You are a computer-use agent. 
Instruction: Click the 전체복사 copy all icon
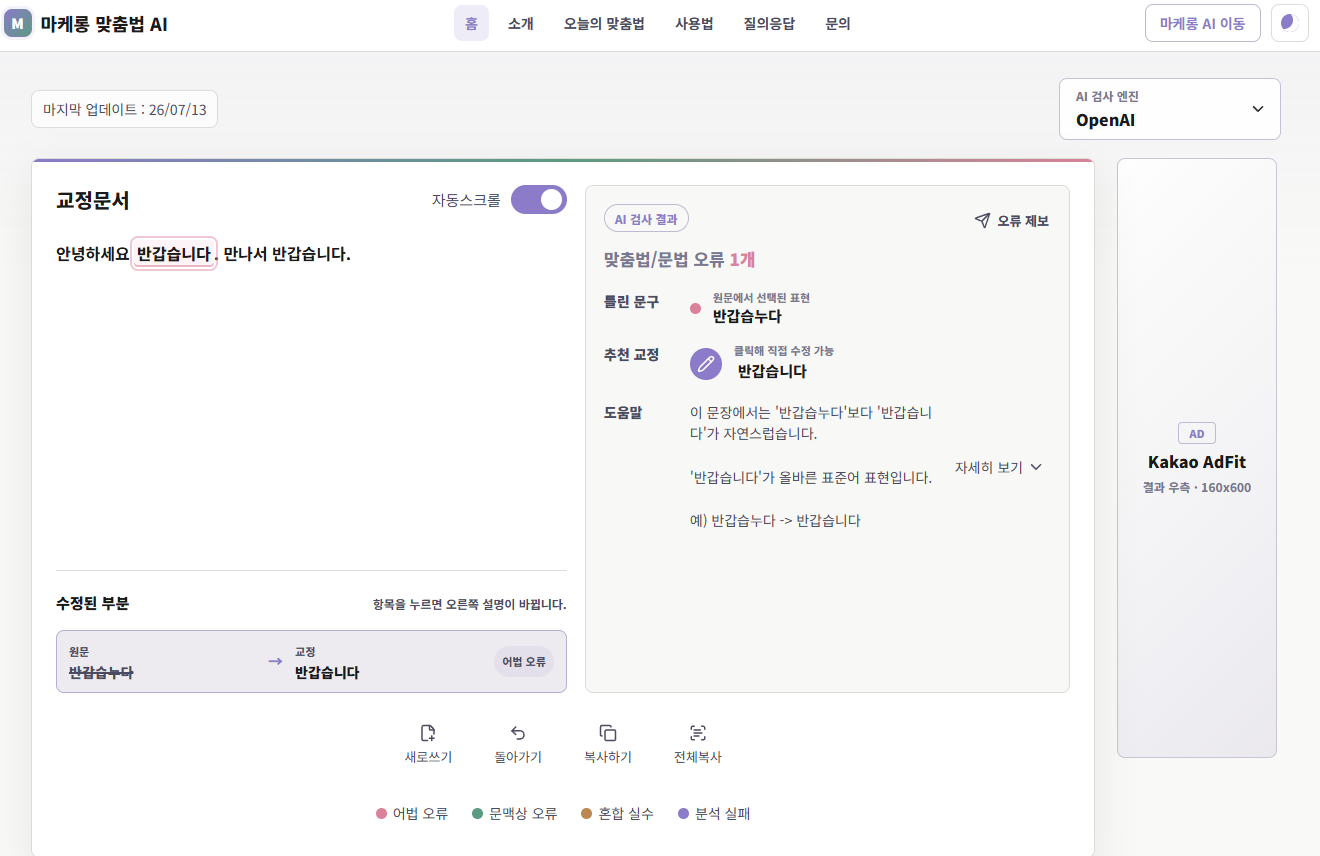(698, 733)
